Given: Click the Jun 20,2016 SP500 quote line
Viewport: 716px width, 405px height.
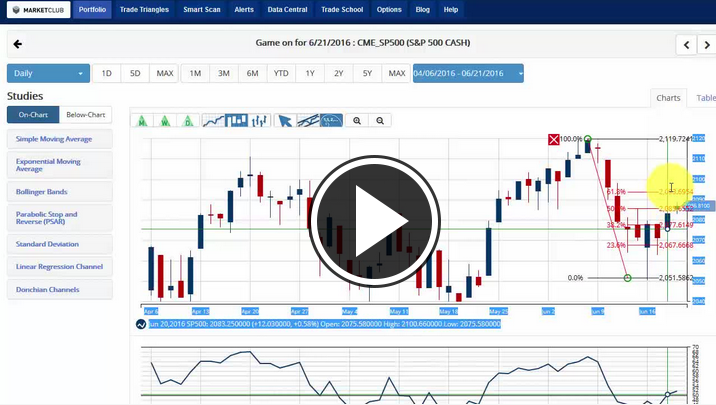Looking at the screenshot, I should click(x=325, y=324).
